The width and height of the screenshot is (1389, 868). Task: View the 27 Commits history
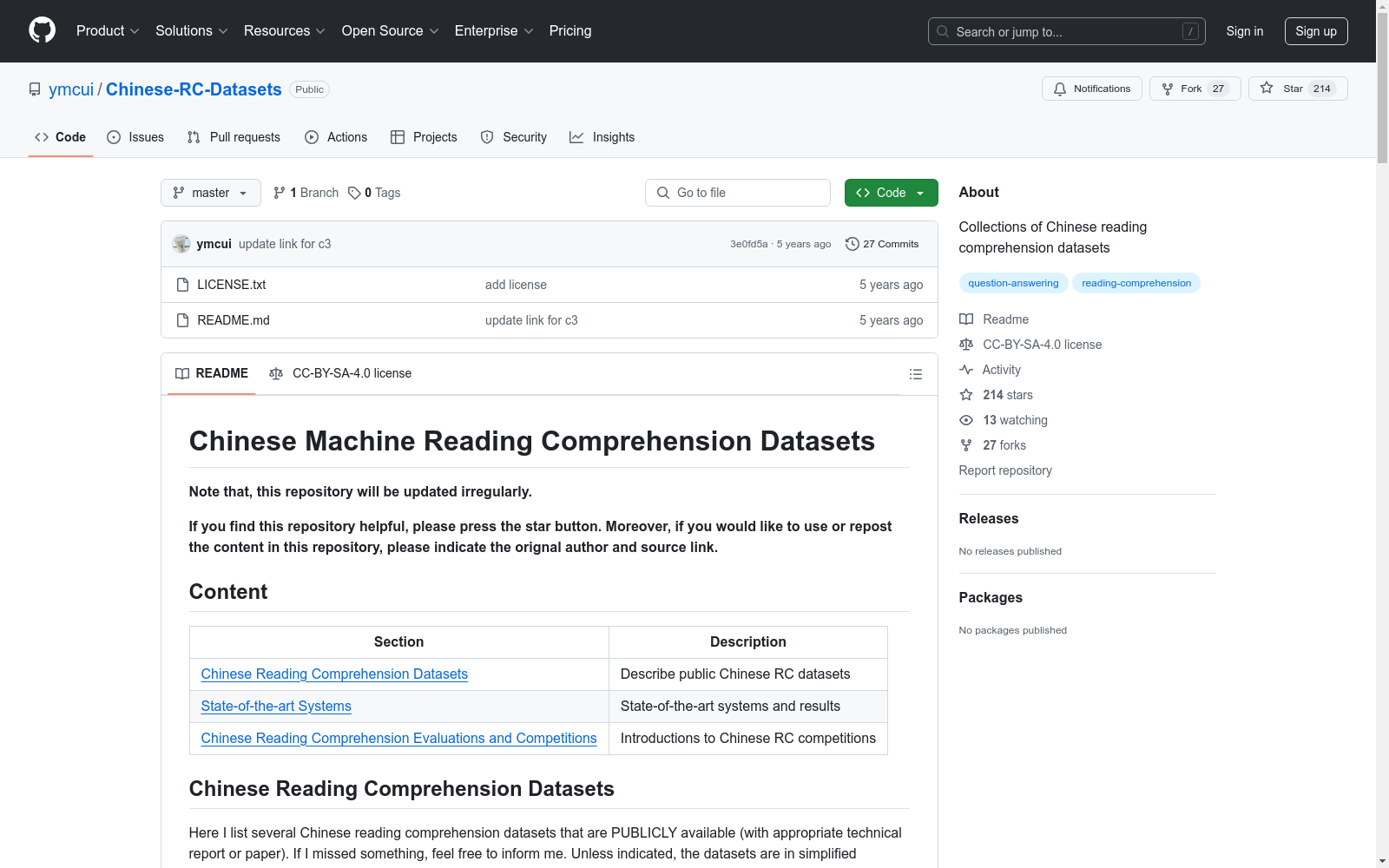(882, 244)
